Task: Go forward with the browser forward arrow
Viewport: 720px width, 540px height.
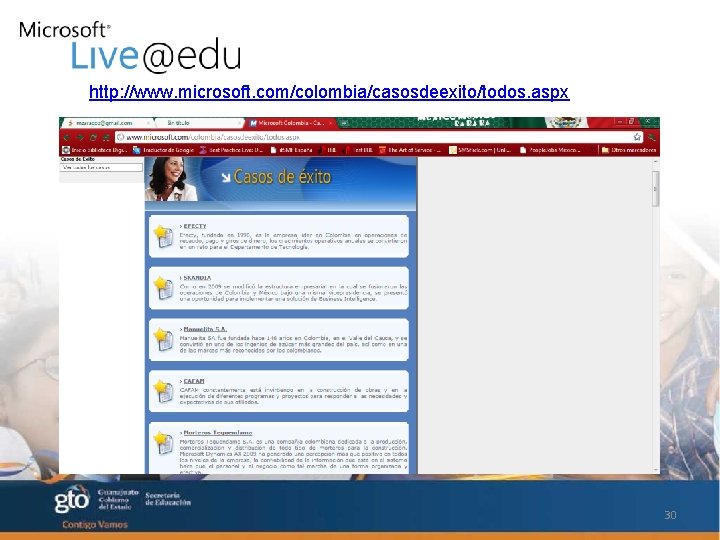Action: (x=79, y=137)
